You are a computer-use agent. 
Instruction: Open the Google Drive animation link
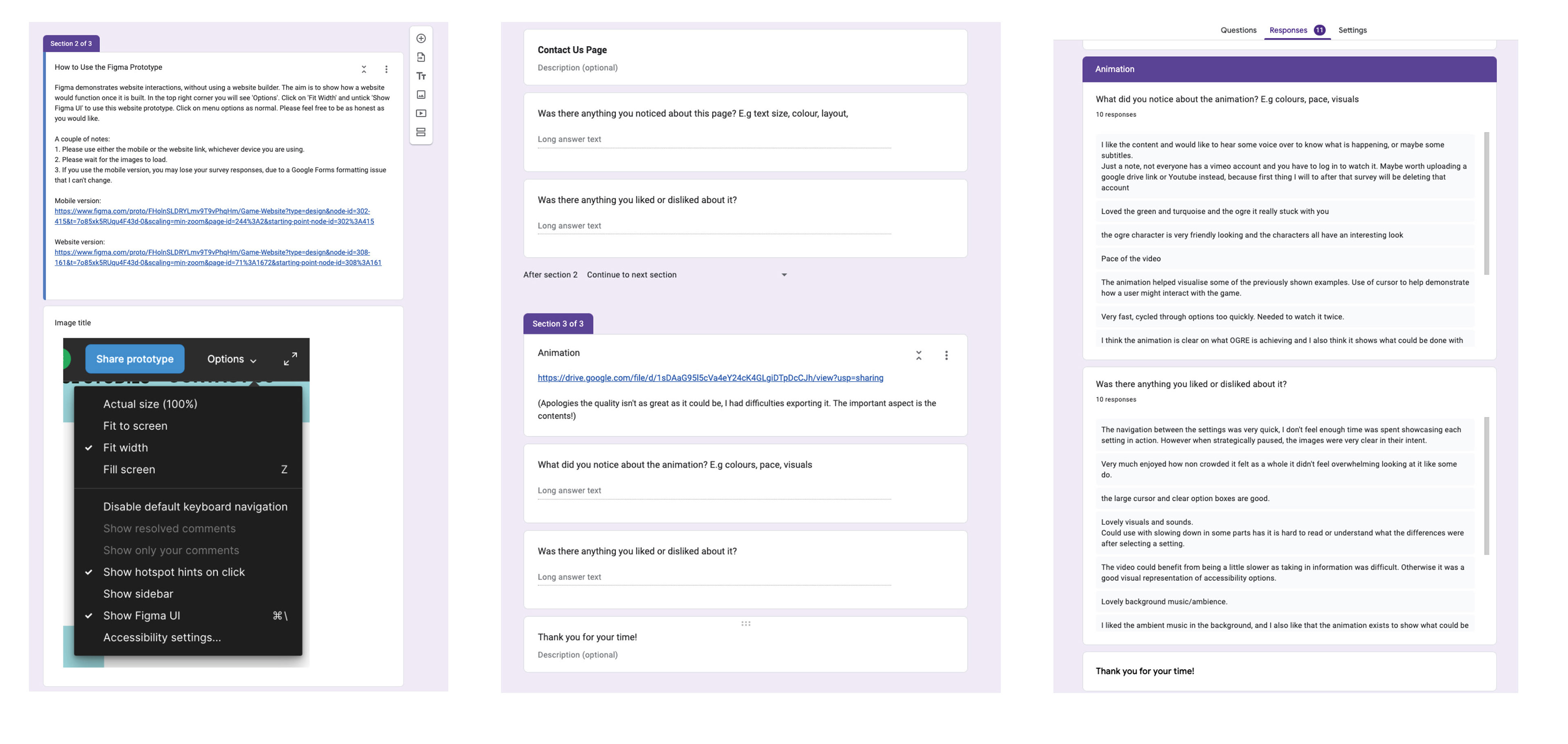coord(710,378)
